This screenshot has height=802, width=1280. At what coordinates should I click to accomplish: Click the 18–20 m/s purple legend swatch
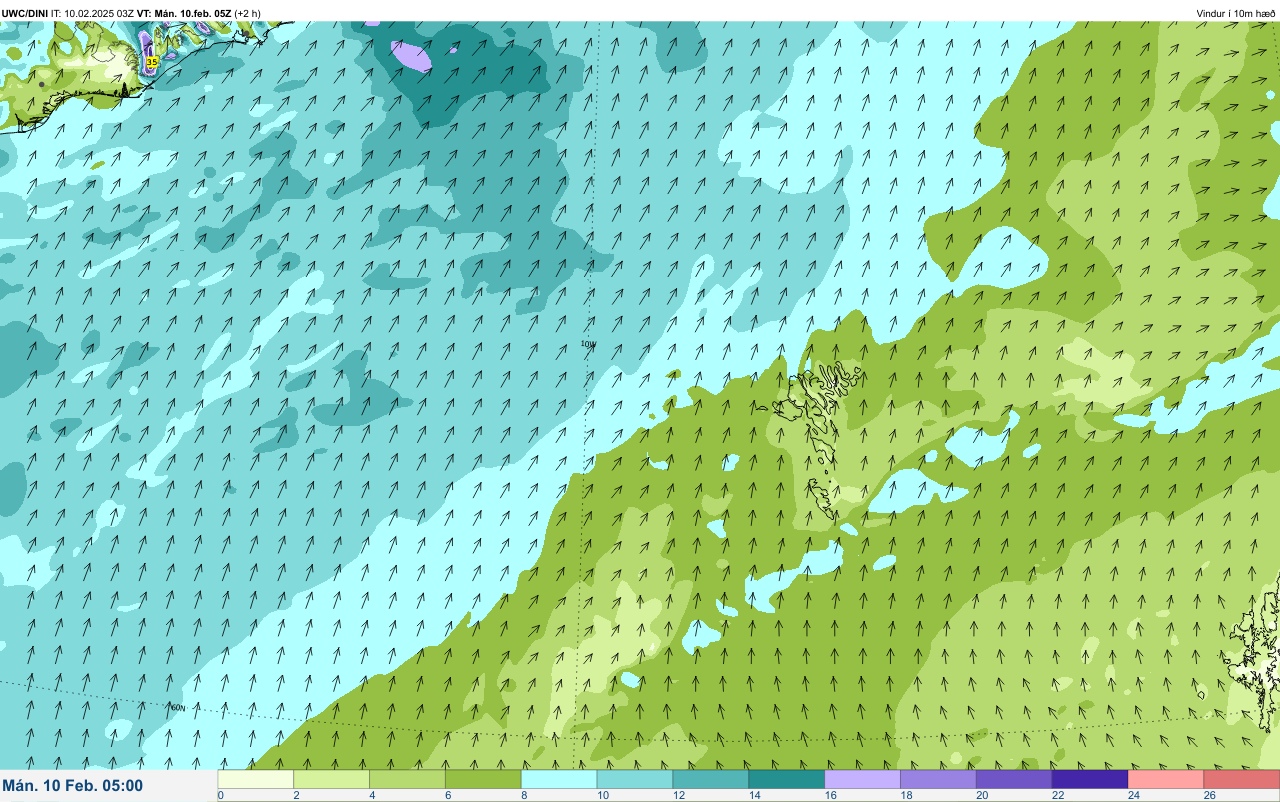coord(939,779)
